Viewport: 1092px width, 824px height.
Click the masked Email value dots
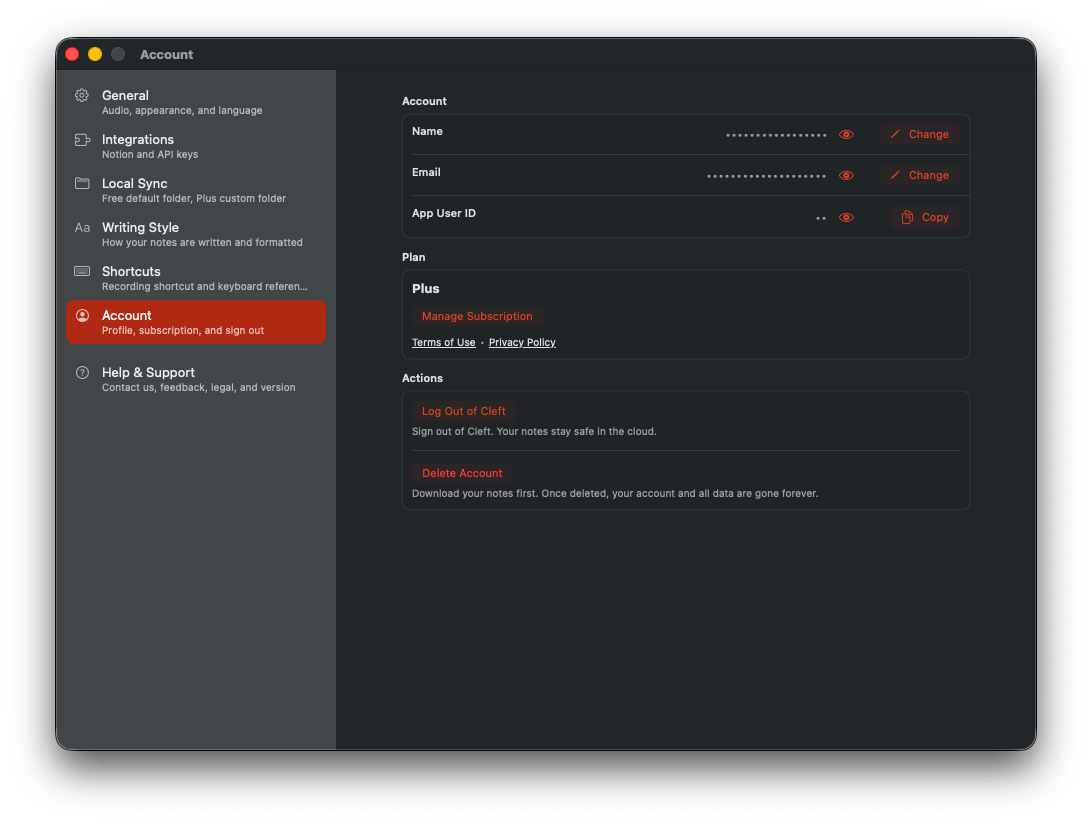[x=767, y=176]
